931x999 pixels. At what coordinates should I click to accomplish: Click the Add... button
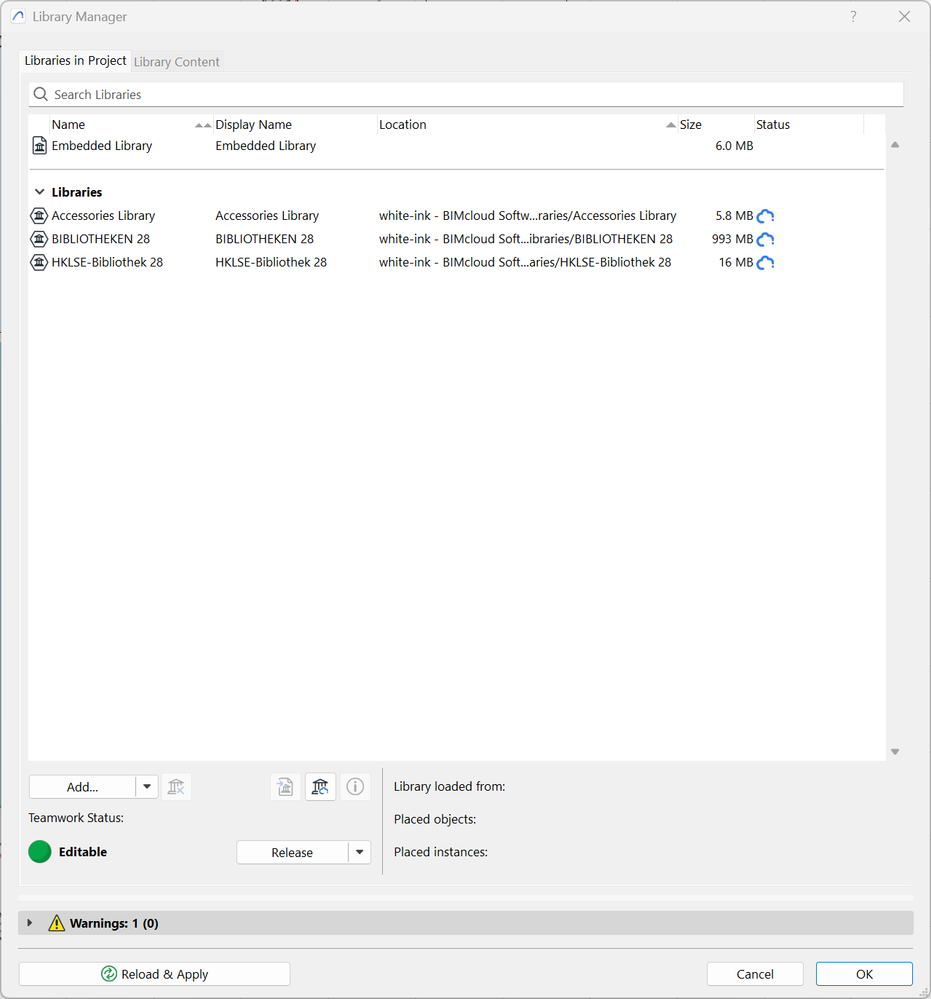click(82, 787)
